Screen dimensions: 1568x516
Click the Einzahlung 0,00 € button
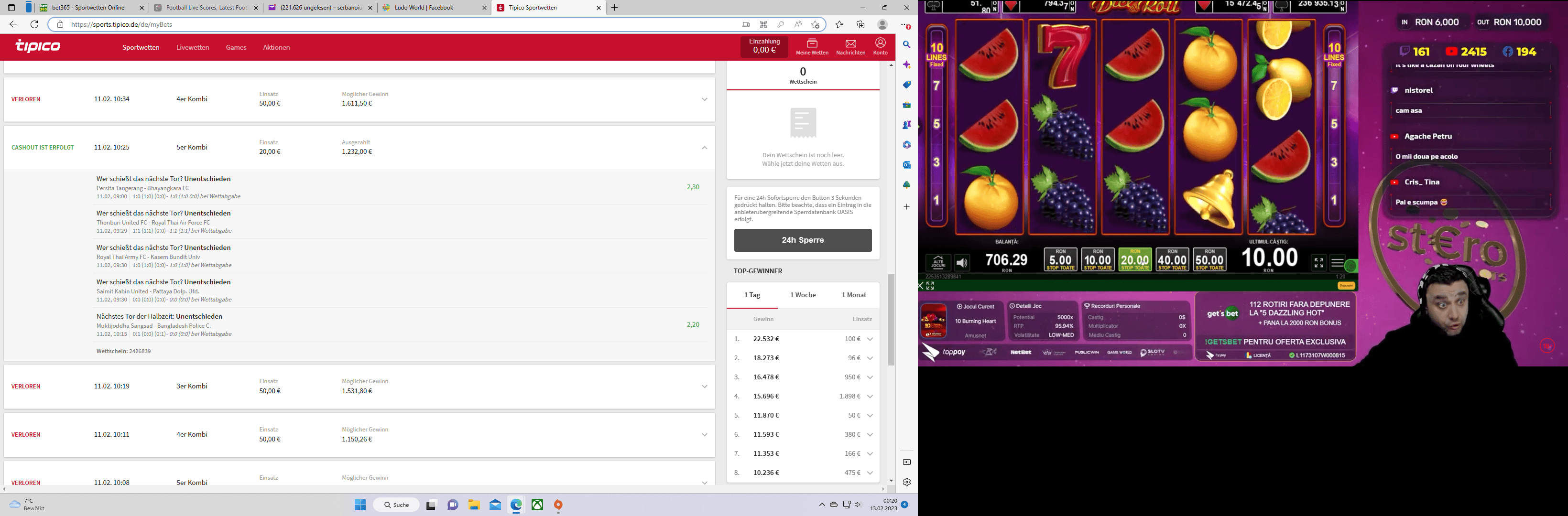[764, 46]
